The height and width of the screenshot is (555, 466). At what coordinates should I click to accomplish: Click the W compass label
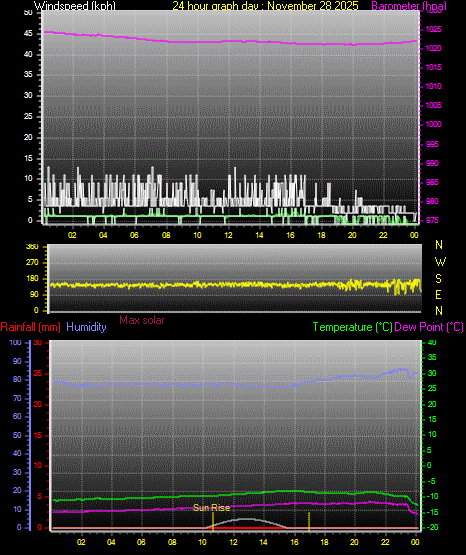tap(440, 262)
